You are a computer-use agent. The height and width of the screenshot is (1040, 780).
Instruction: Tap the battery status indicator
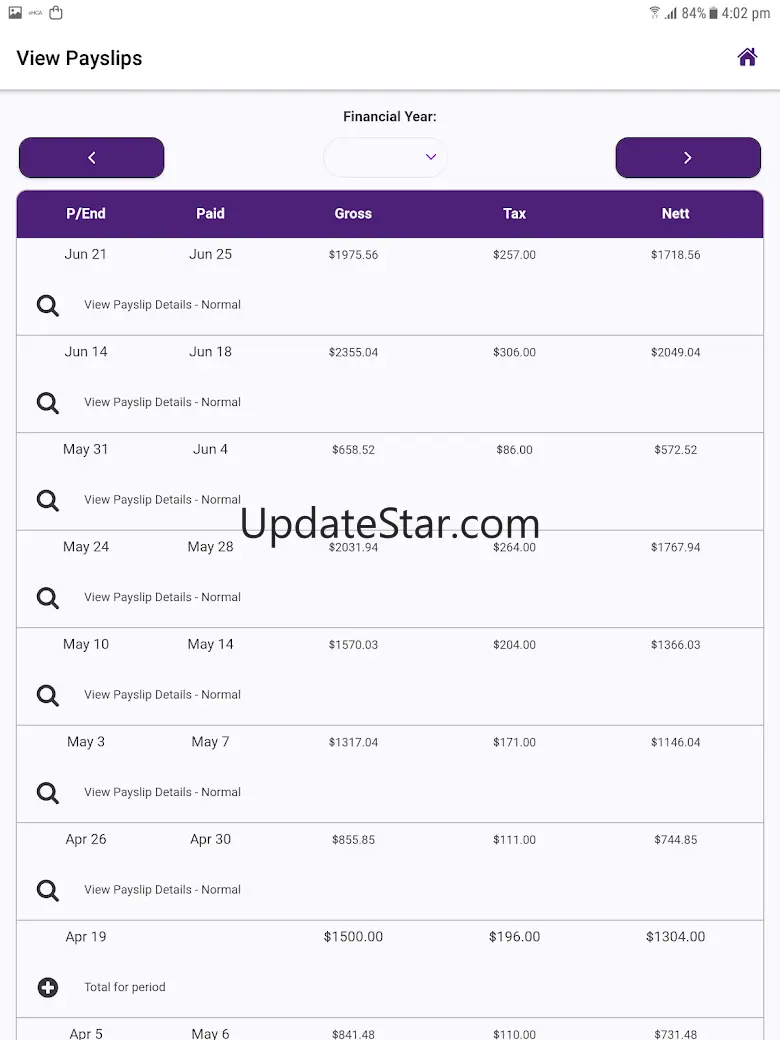(x=715, y=13)
